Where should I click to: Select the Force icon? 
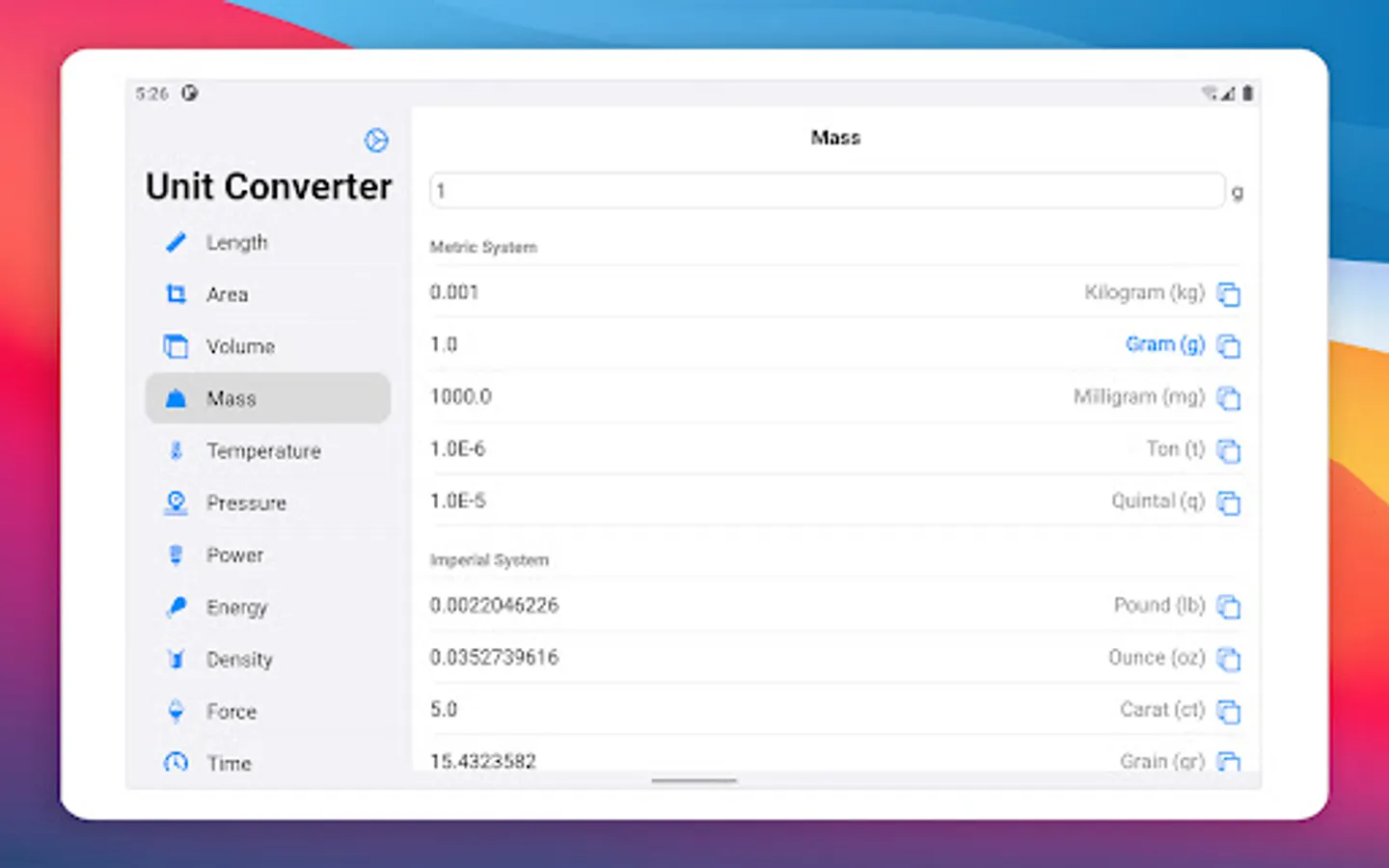coord(176,711)
